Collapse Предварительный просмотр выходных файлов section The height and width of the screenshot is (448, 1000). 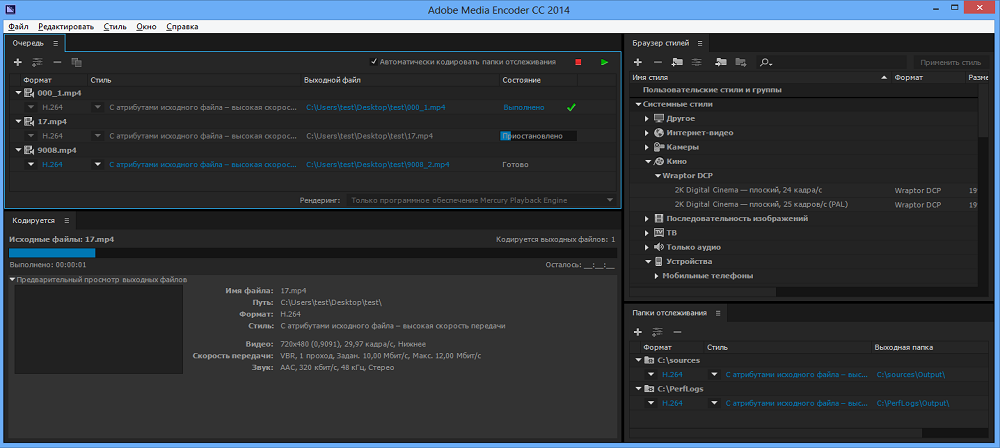click(x=12, y=280)
